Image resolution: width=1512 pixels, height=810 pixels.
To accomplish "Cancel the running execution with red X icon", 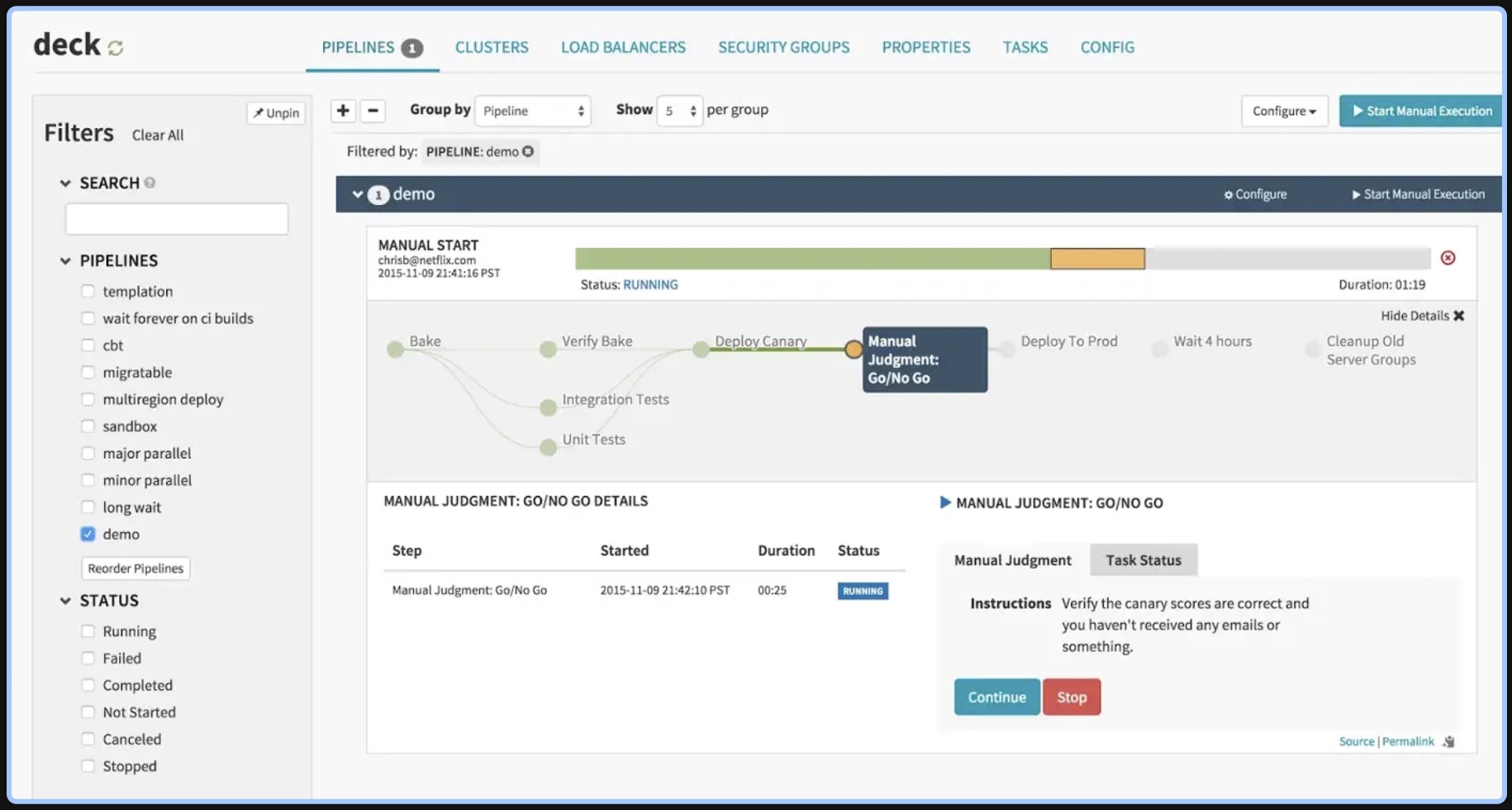I will [1448, 258].
